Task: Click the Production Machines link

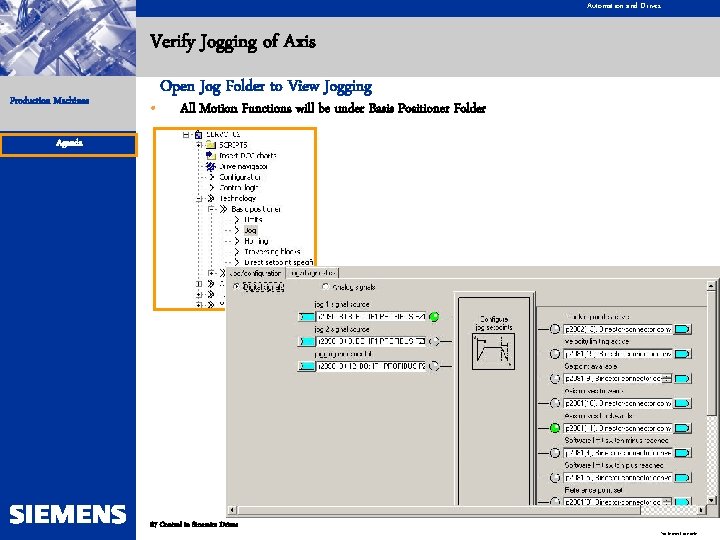Action: tap(50, 101)
